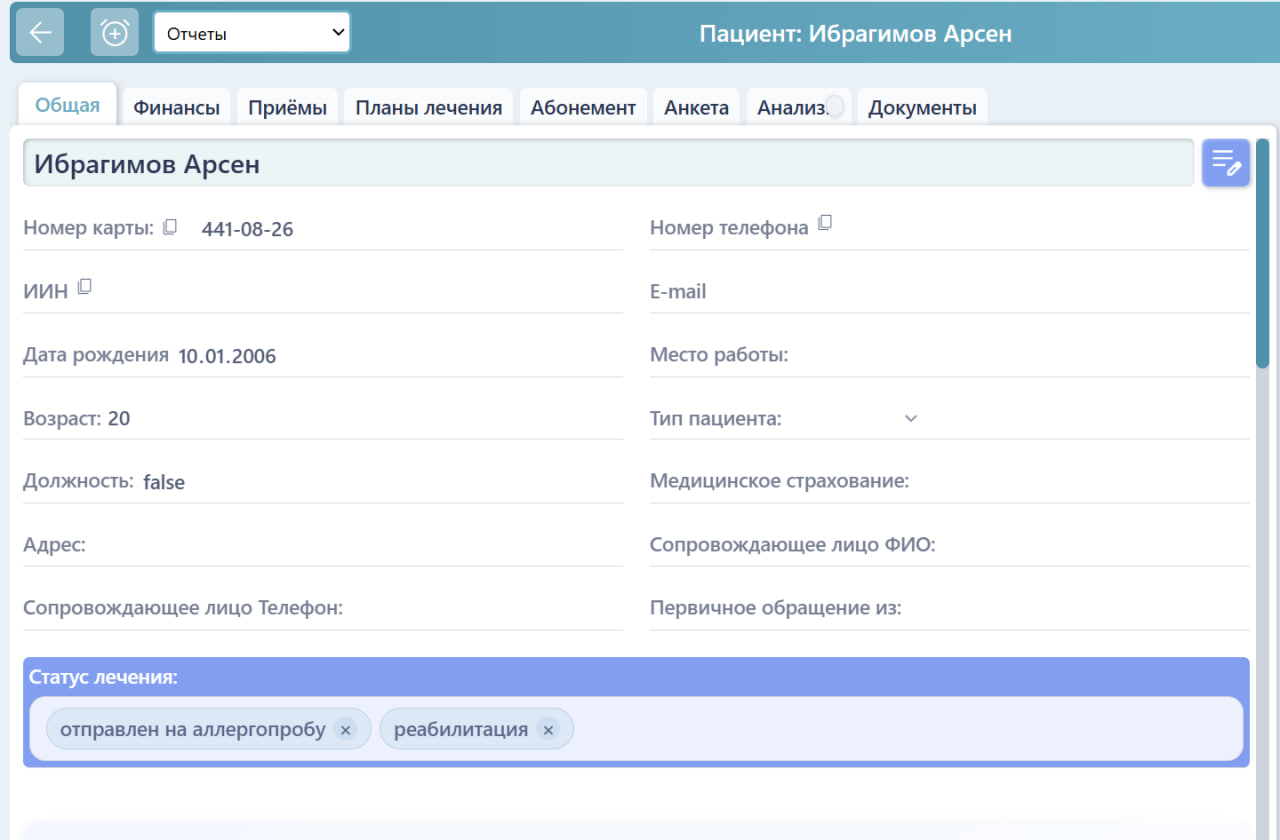Image resolution: width=1280 pixels, height=840 pixels.
Task: Click the header title 'Пациент: Ибрагимов Арсен'
Action: [856, 33]
